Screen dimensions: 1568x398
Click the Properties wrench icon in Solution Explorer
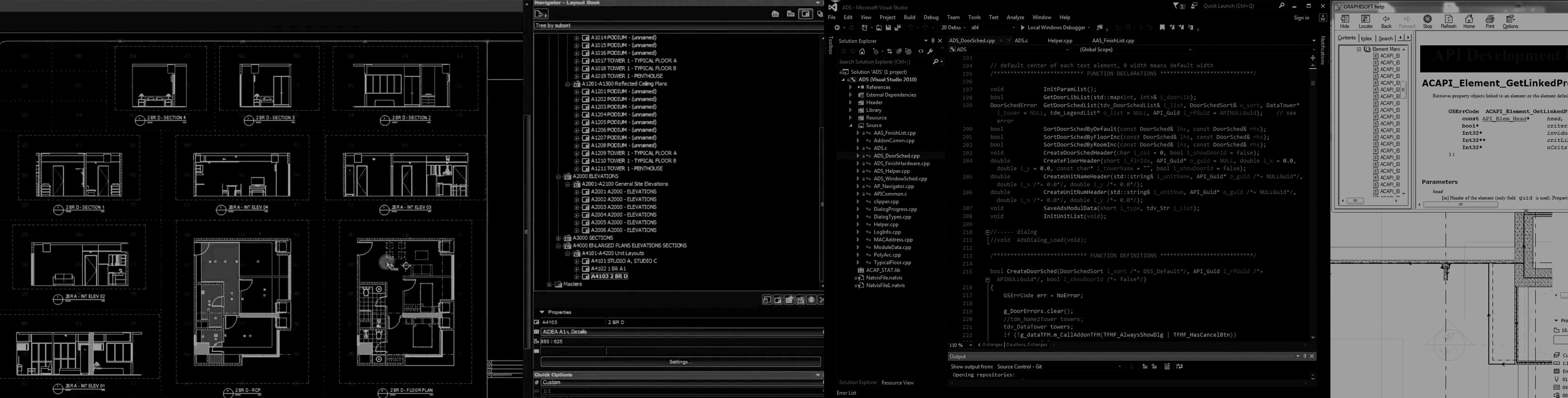(x=930, y=52)
